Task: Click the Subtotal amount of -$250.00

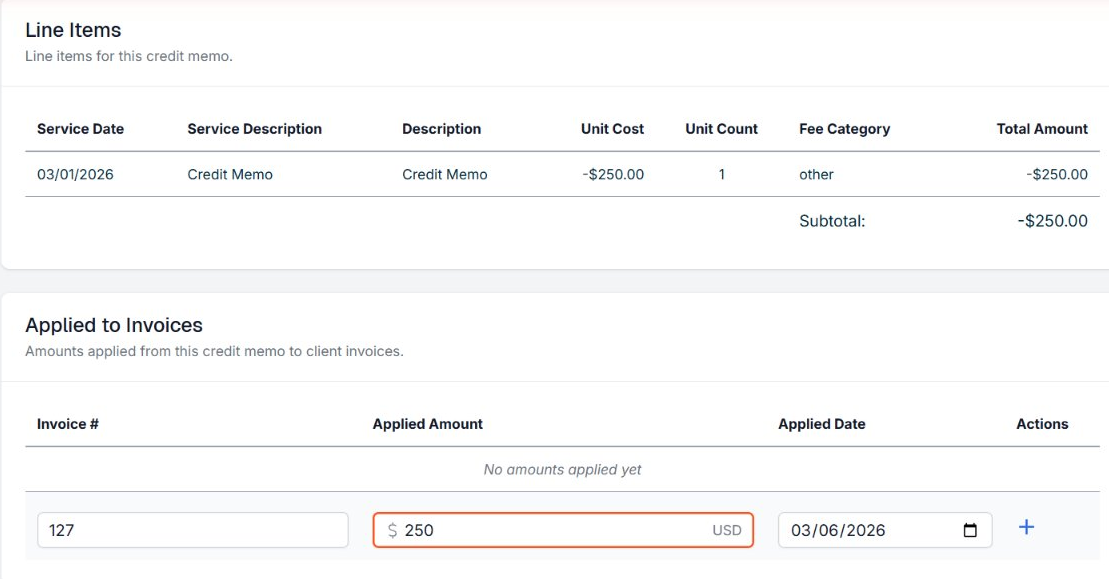Action: pyautogui.click(x=1052, y=221)
